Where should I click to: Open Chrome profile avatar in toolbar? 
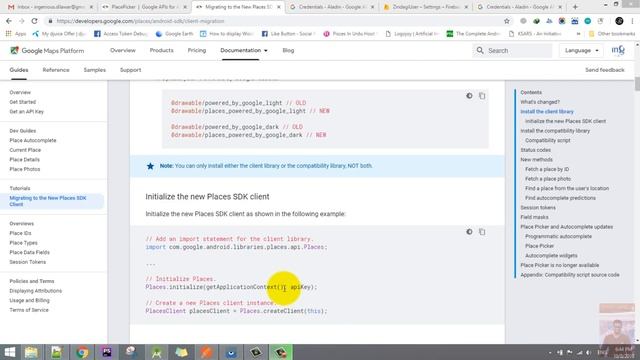(619, 21)
